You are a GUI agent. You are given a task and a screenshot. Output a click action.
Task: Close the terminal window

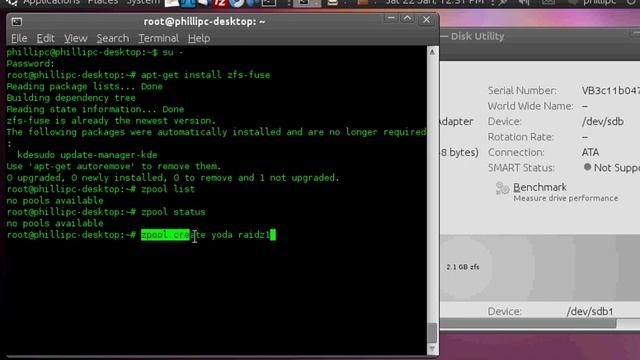coord(426,20)
